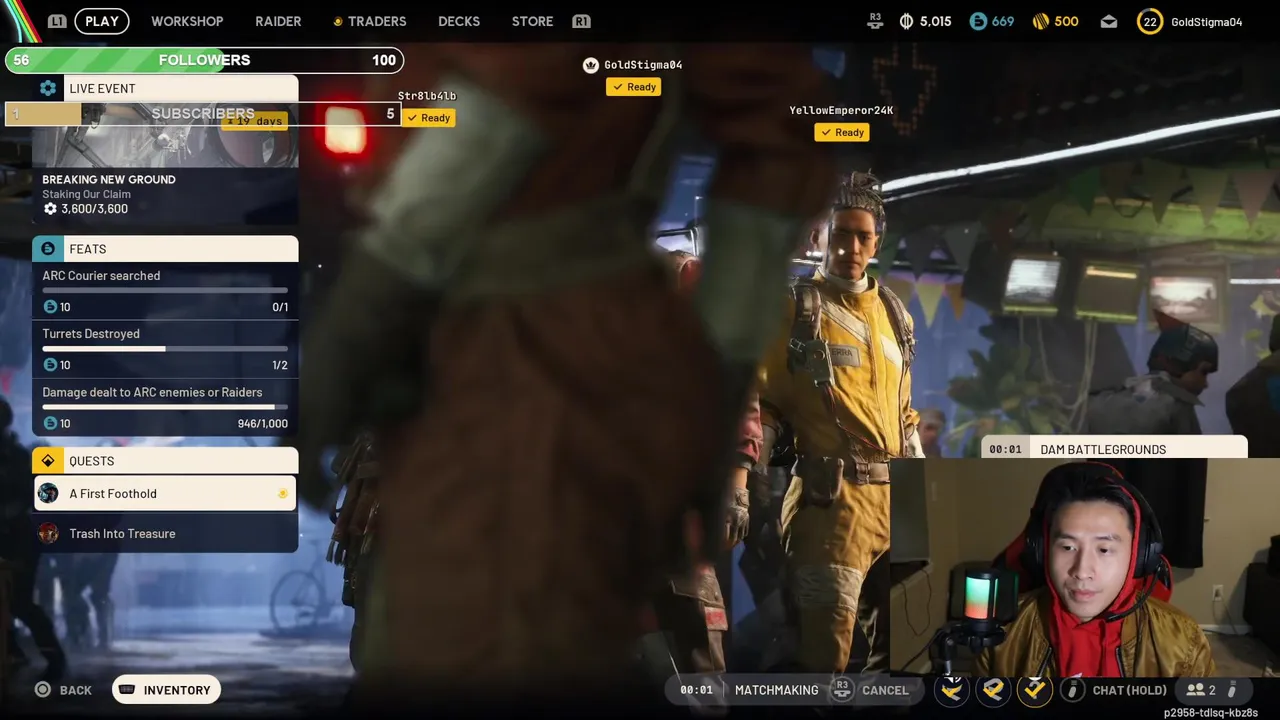Switch to the Raider tab
The width and height of the screenshot is (1280, 720).
278,21
